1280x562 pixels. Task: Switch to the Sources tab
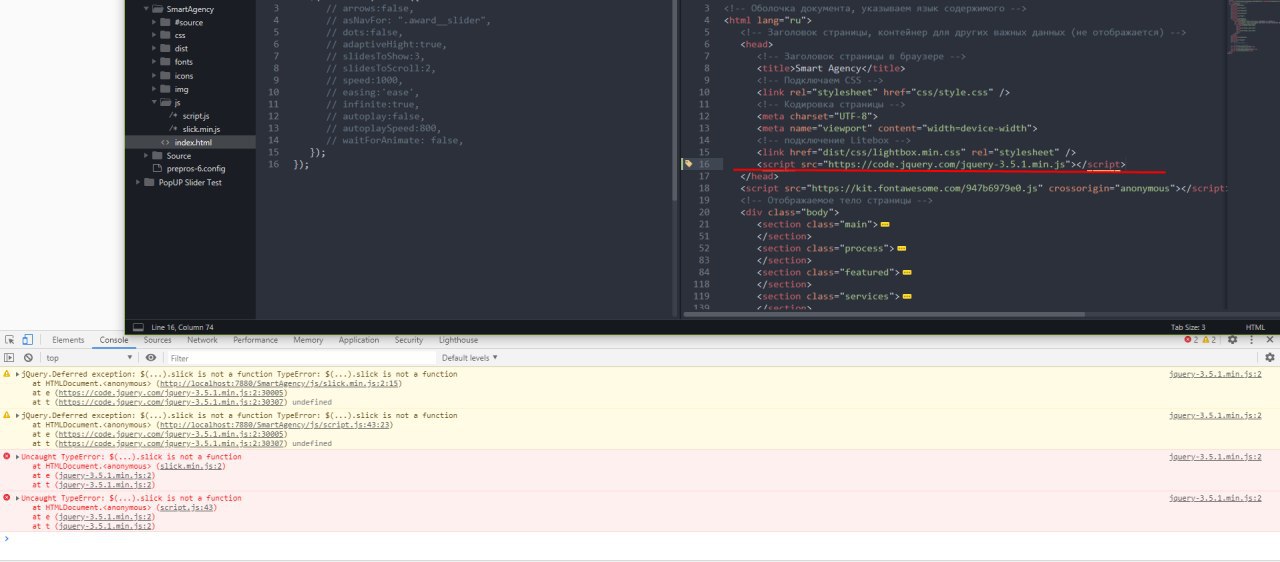click(x=157, y=340)
